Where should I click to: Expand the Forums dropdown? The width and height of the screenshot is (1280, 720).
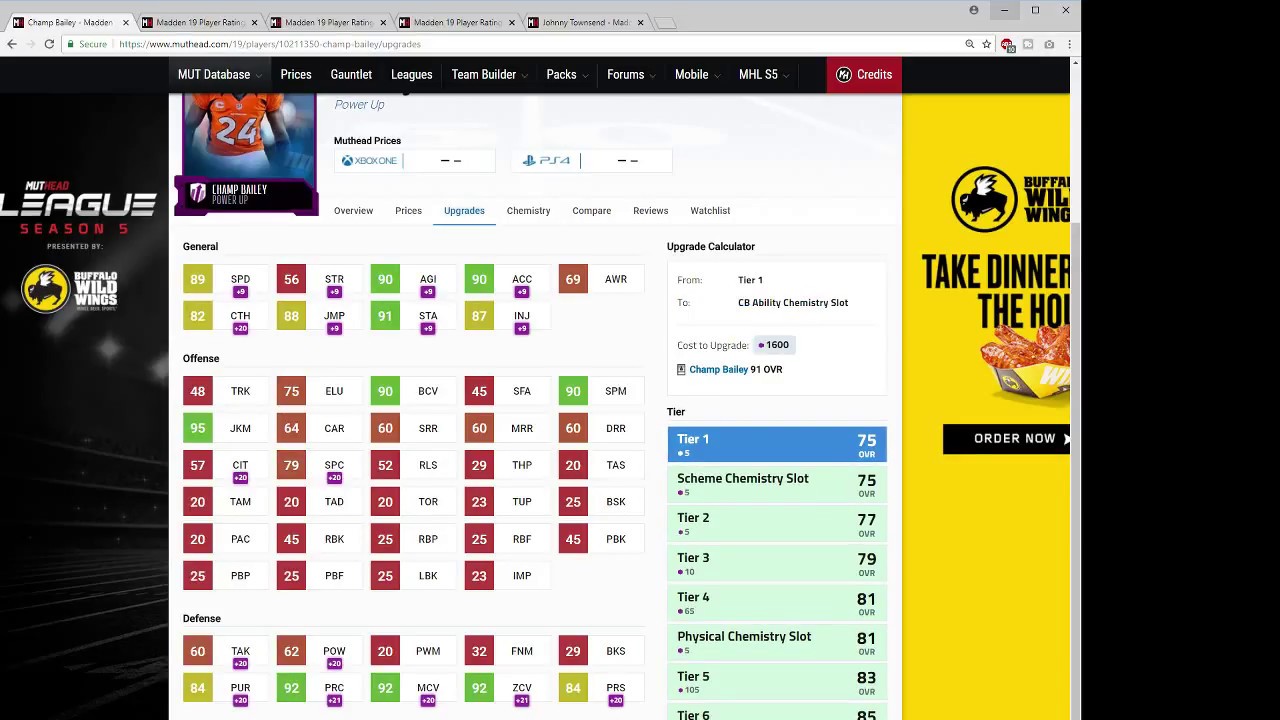coord(631,75)
